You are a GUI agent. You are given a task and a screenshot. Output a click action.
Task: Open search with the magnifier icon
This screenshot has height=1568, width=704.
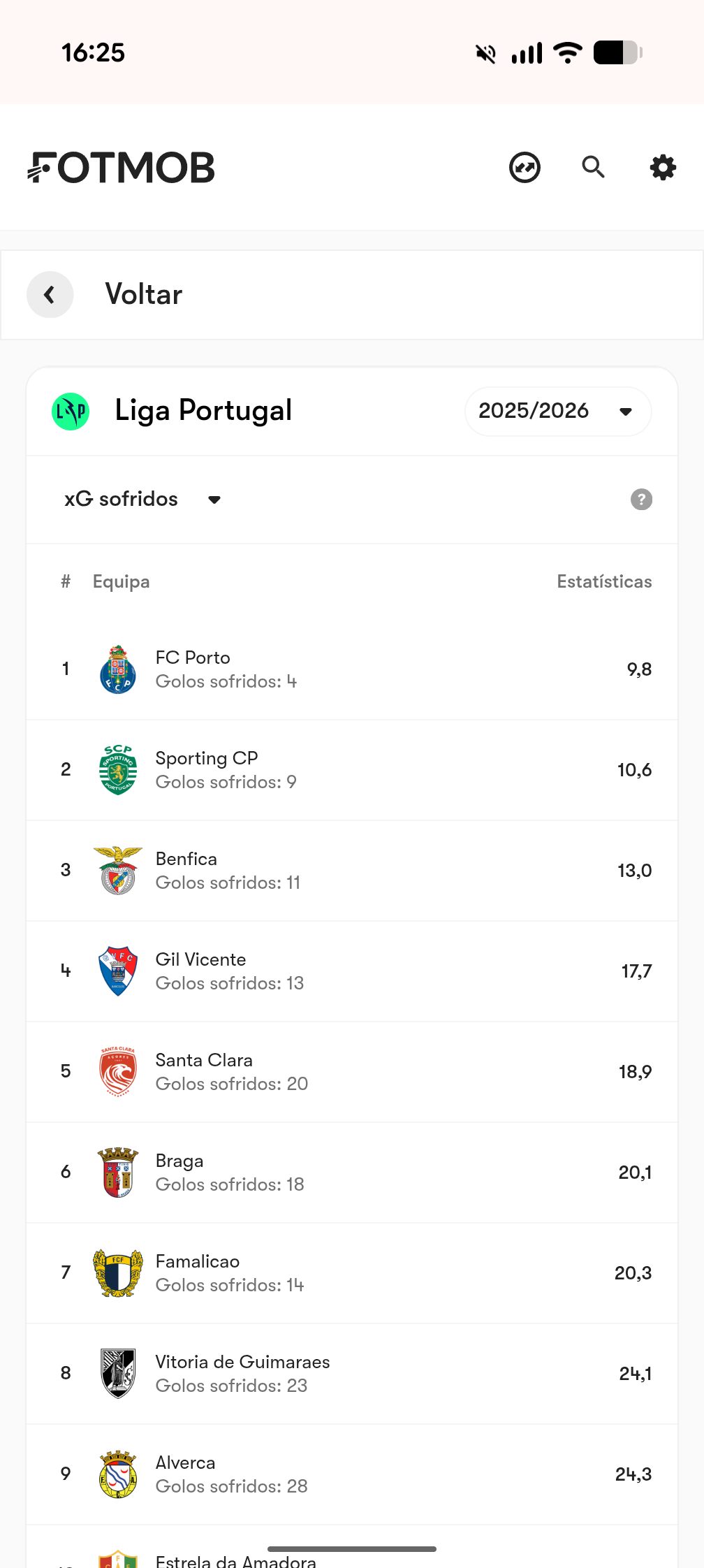click(593, 168)
